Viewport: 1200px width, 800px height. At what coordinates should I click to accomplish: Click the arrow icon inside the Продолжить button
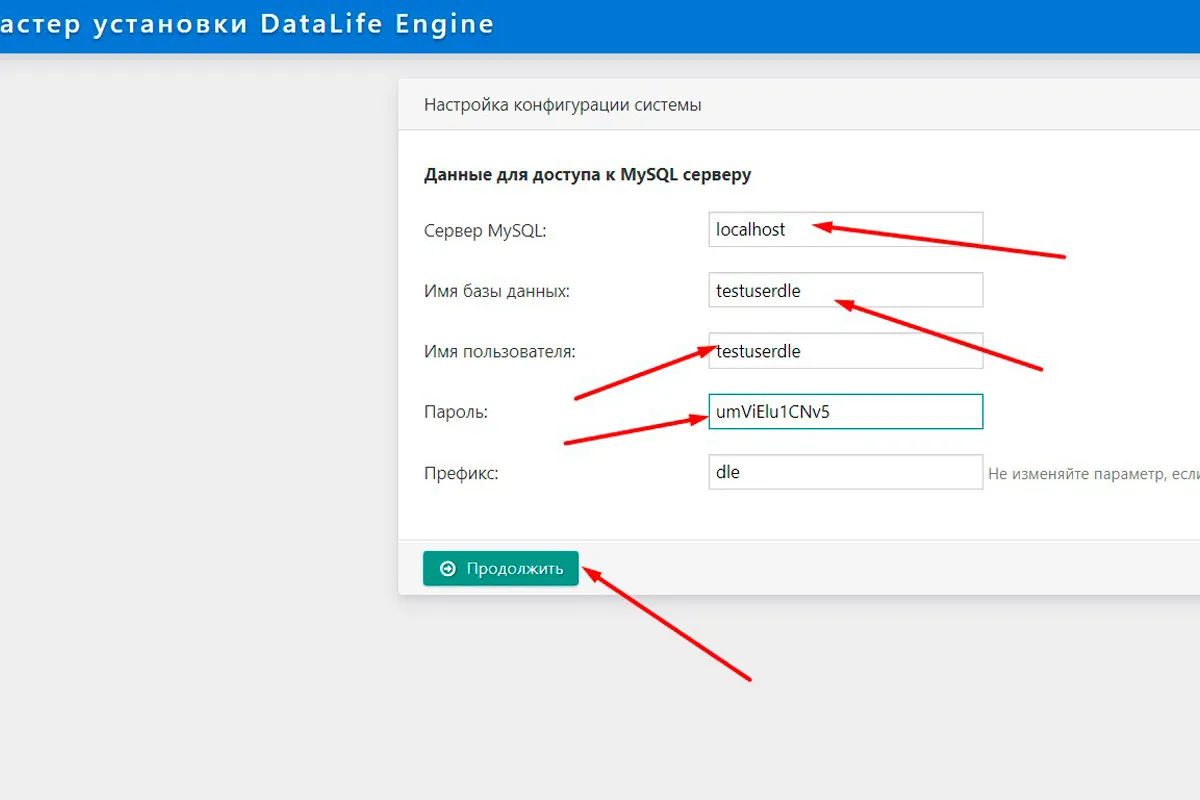[448, 569]
